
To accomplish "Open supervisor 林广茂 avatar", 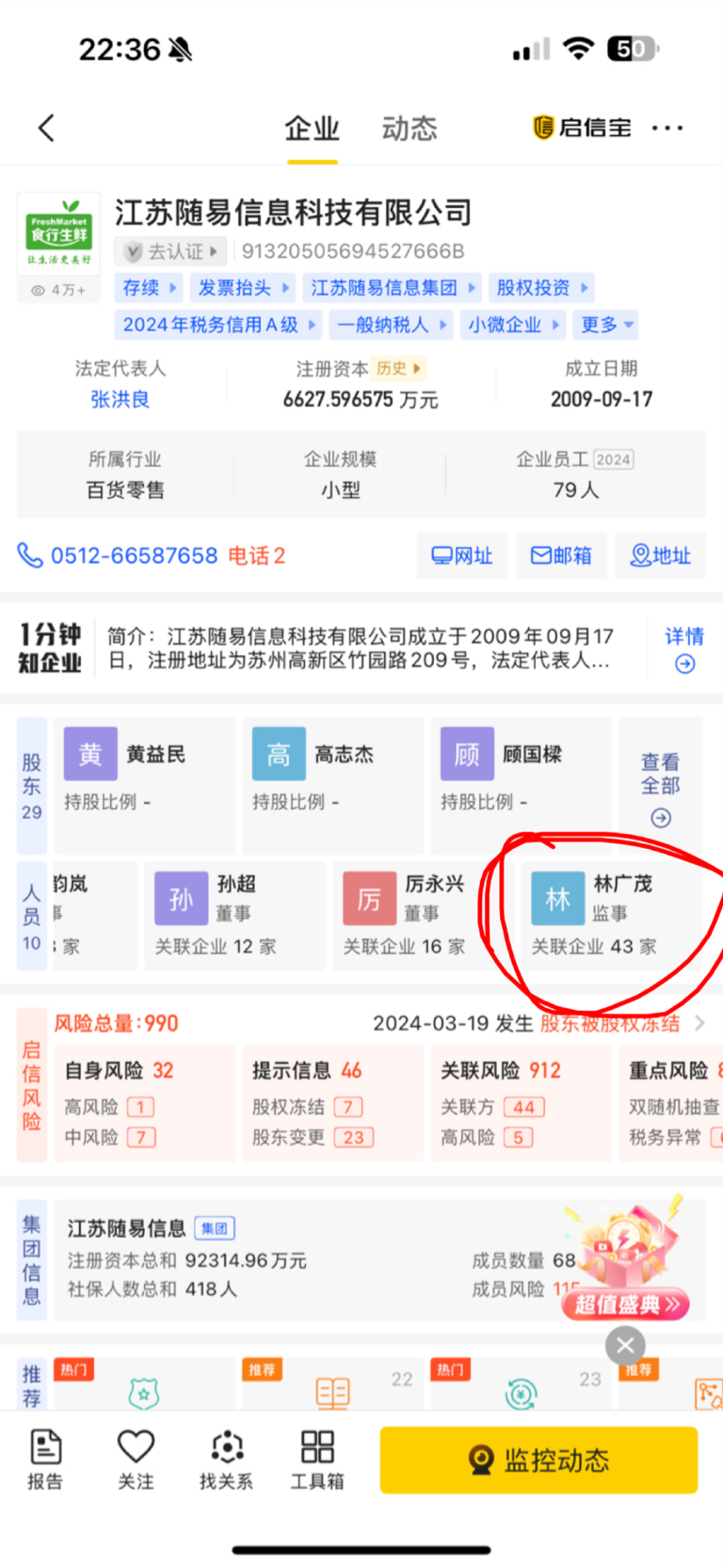I will (557, 899).
